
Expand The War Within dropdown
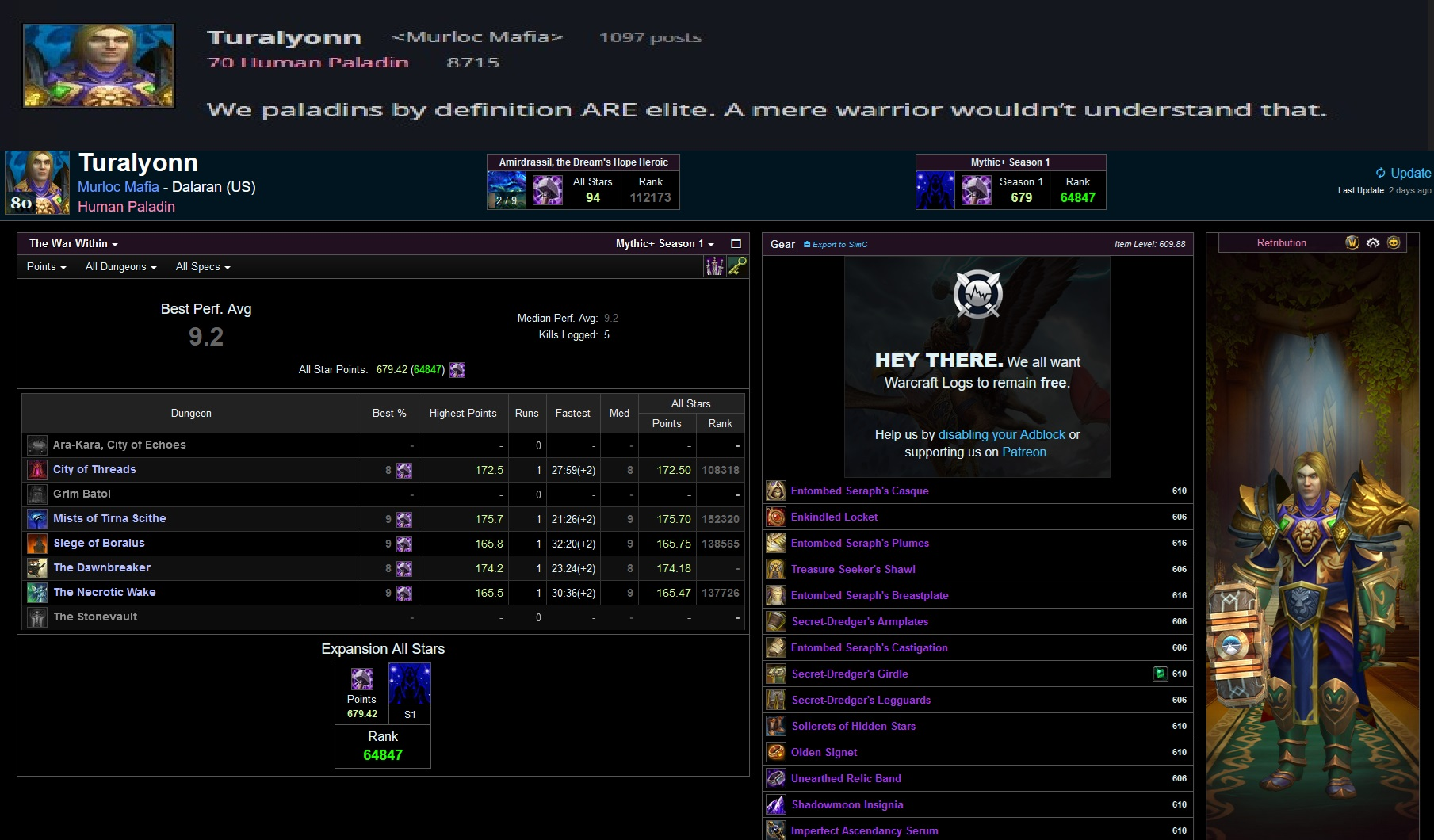pos(74,243)
